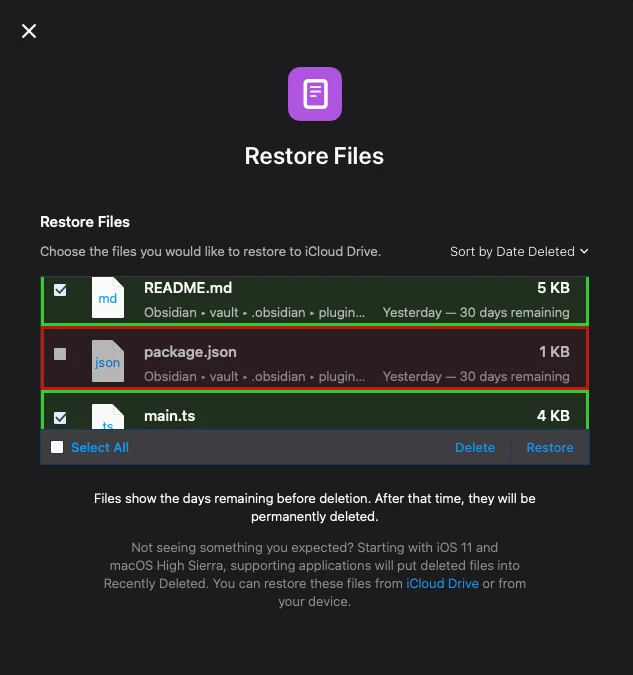
Task: Open the Sort by Date Deleted dropdown
Action: (518, 252)
